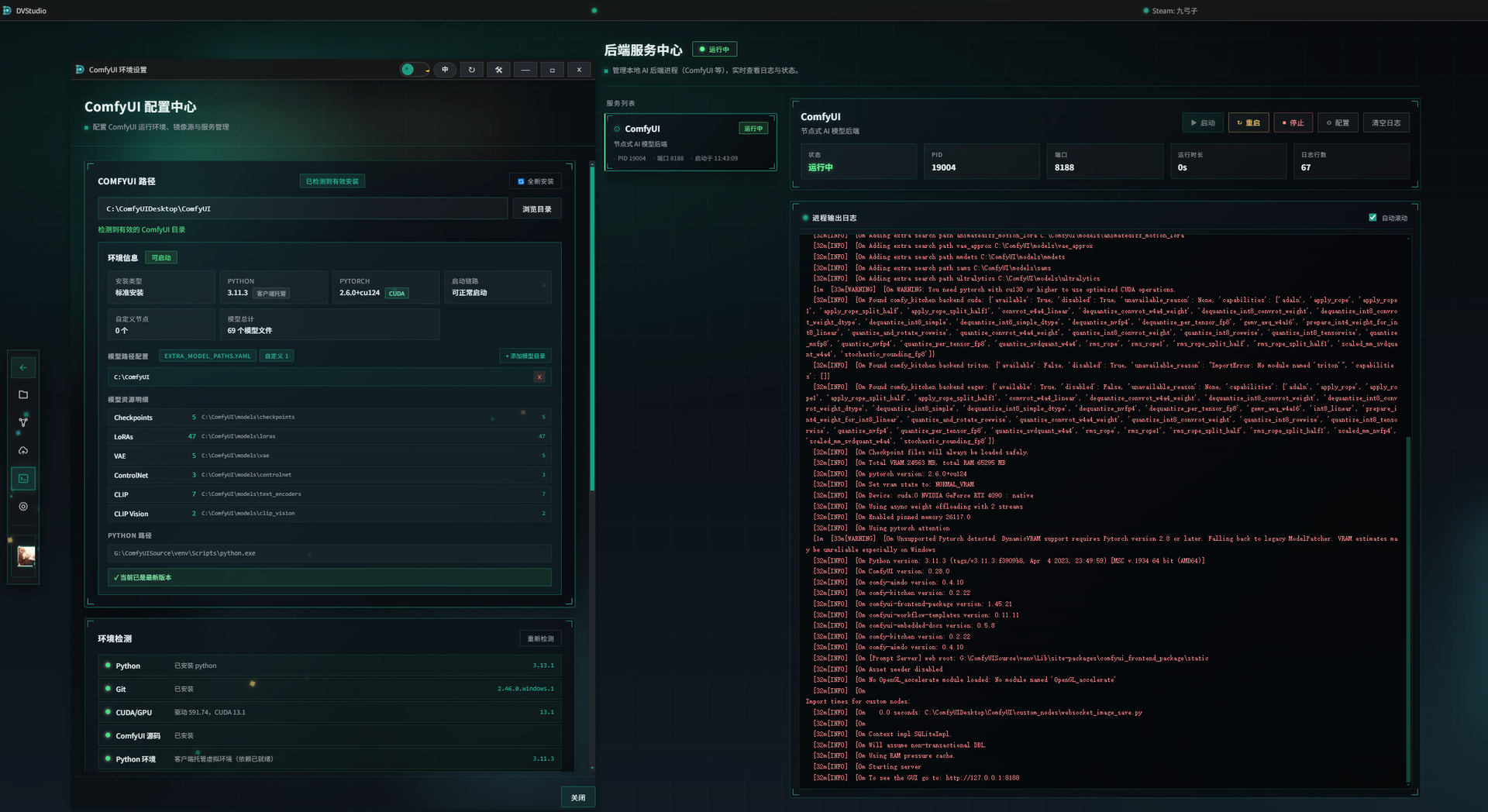Image resolution: width=1488 pixels, height=812 pixels.
Task: Click the ControlNet model resource row
Action: [x=329, y=475]
